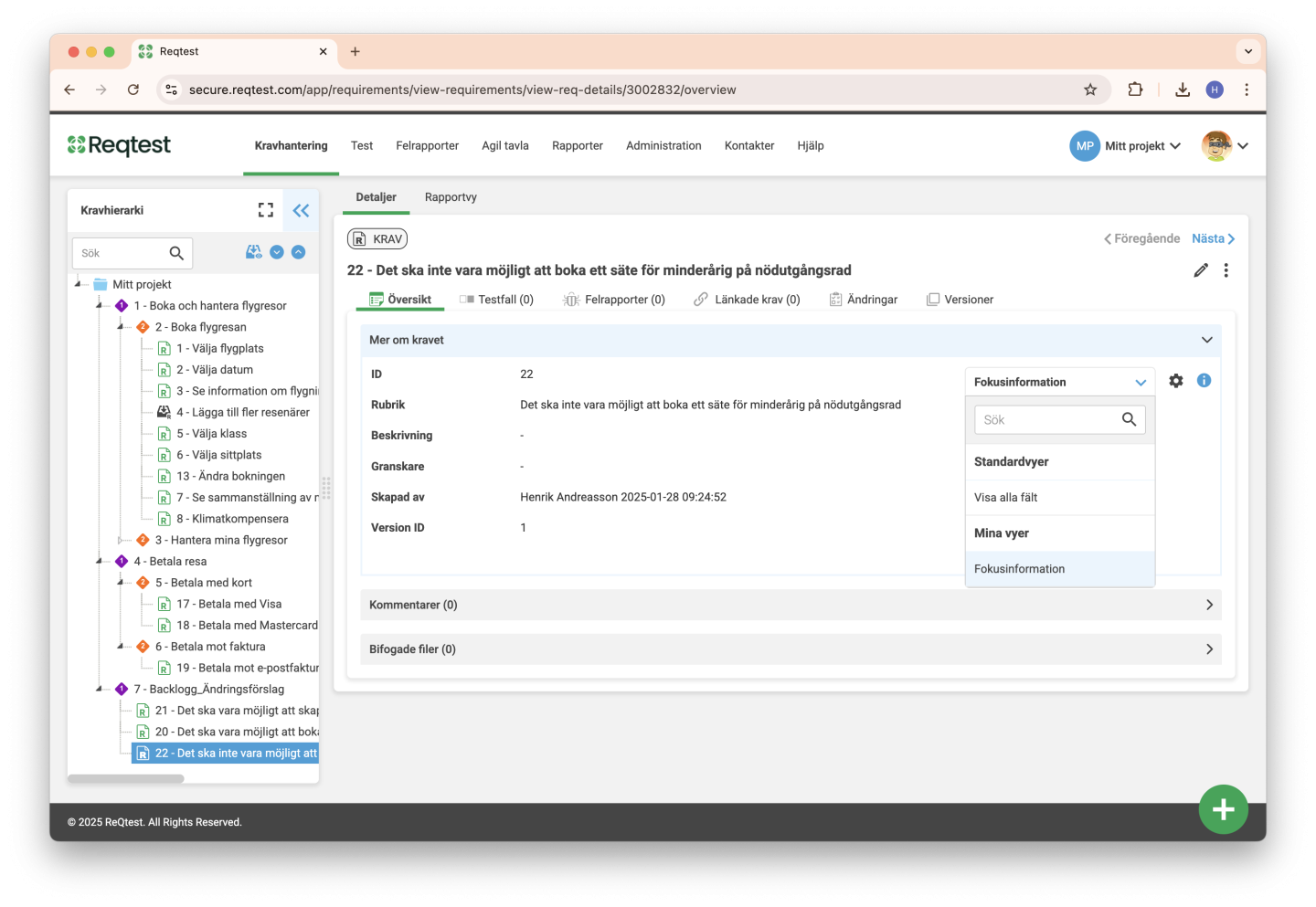Open Kontakter menu
The height and width of the screenshot is (907, 1316).
coord(749,146)
